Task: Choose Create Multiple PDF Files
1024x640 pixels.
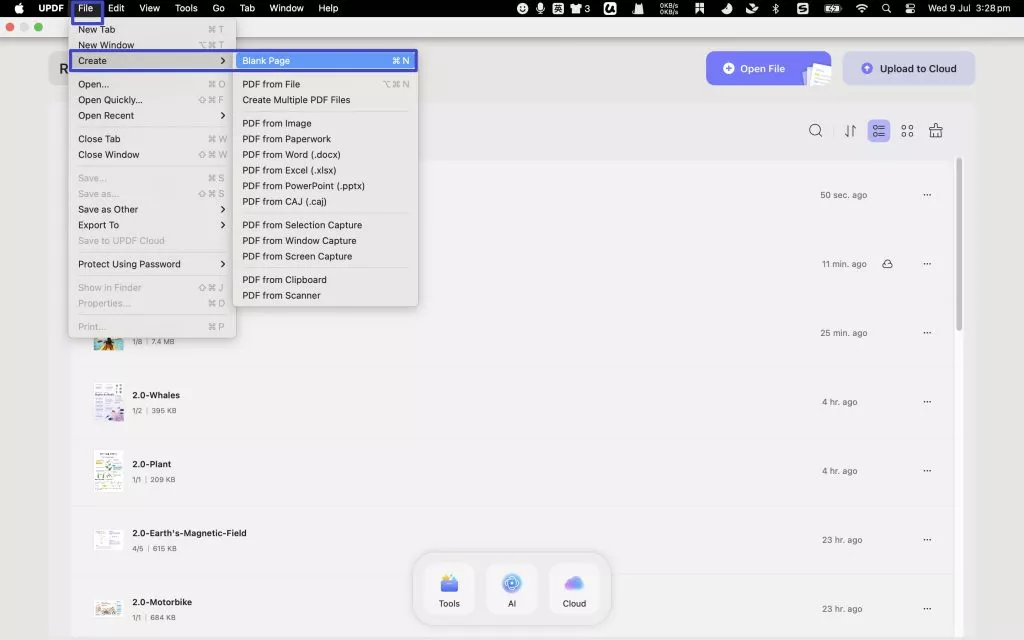Action: coord(325,100)
